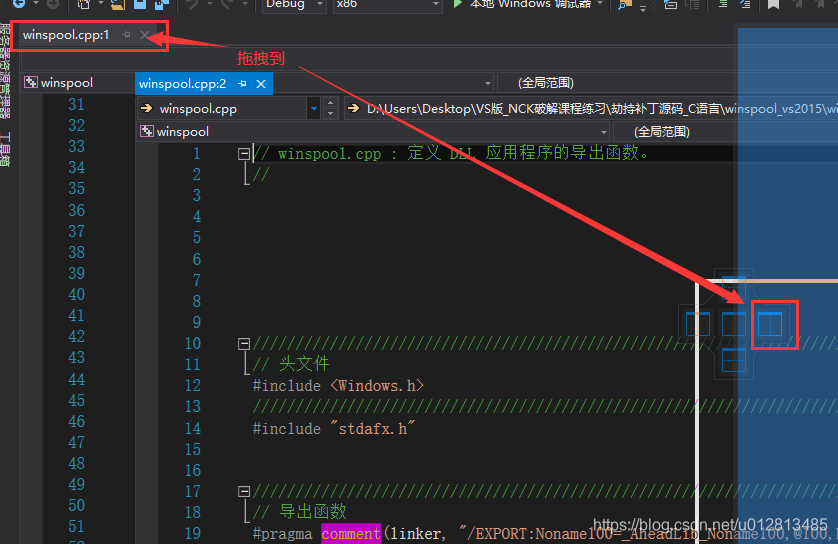Open the 服务器资源管理器 side panel tab

pos(5,71)
